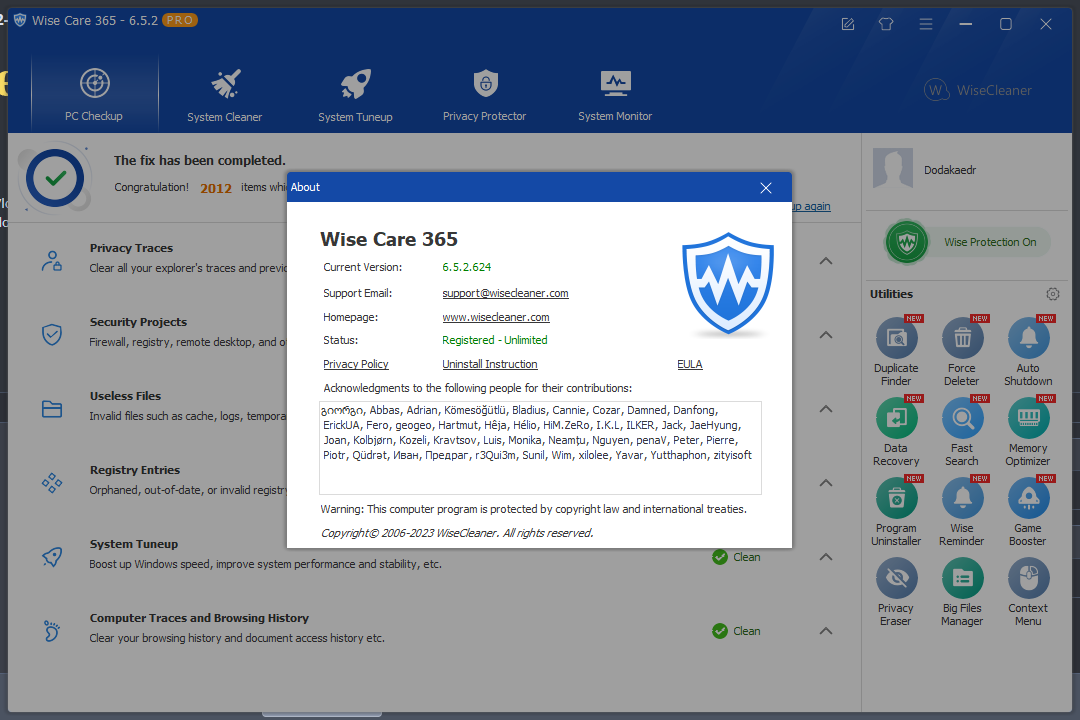The width and height of the screenshot is (1080, 720).
Task: Click the Utilities panel heading
Action: [x=891, y=294]
